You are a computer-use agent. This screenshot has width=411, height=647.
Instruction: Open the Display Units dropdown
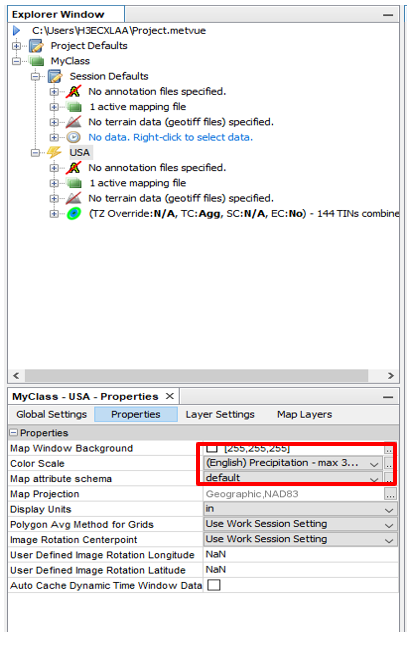pyautogui.click(x=388, y=510)
